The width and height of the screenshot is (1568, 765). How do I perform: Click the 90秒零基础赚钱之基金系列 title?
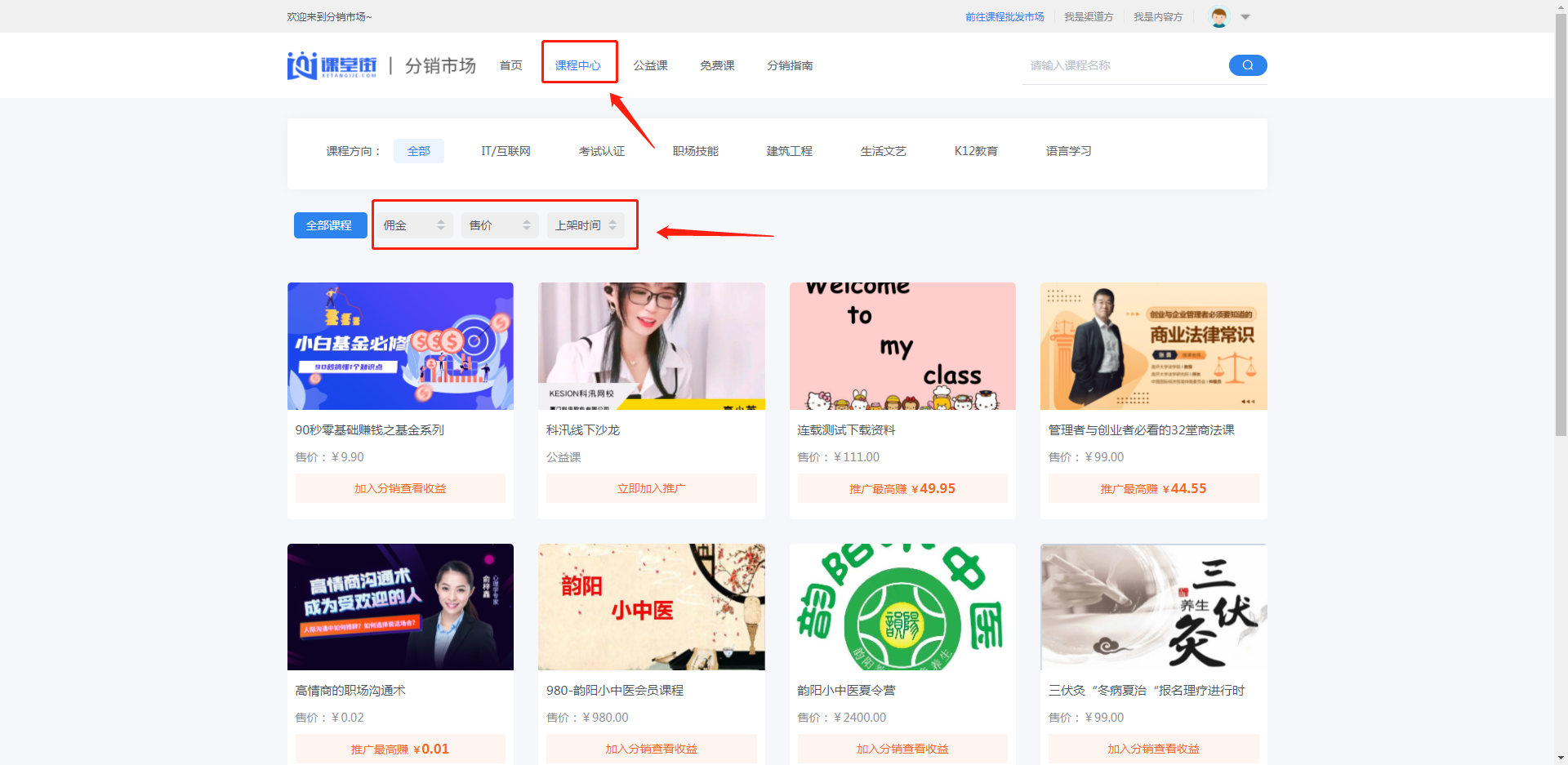[370, 429]
